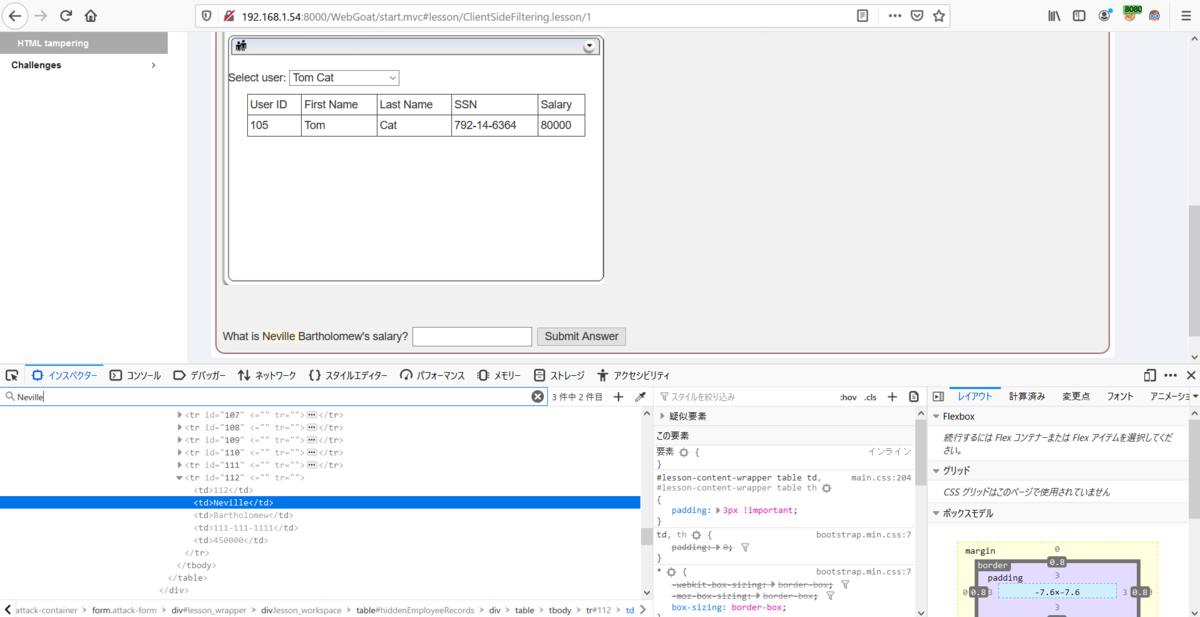Viewport: 1200px width, 617px height.
Task: Reload the current page
Action: (x=66, y=16)
